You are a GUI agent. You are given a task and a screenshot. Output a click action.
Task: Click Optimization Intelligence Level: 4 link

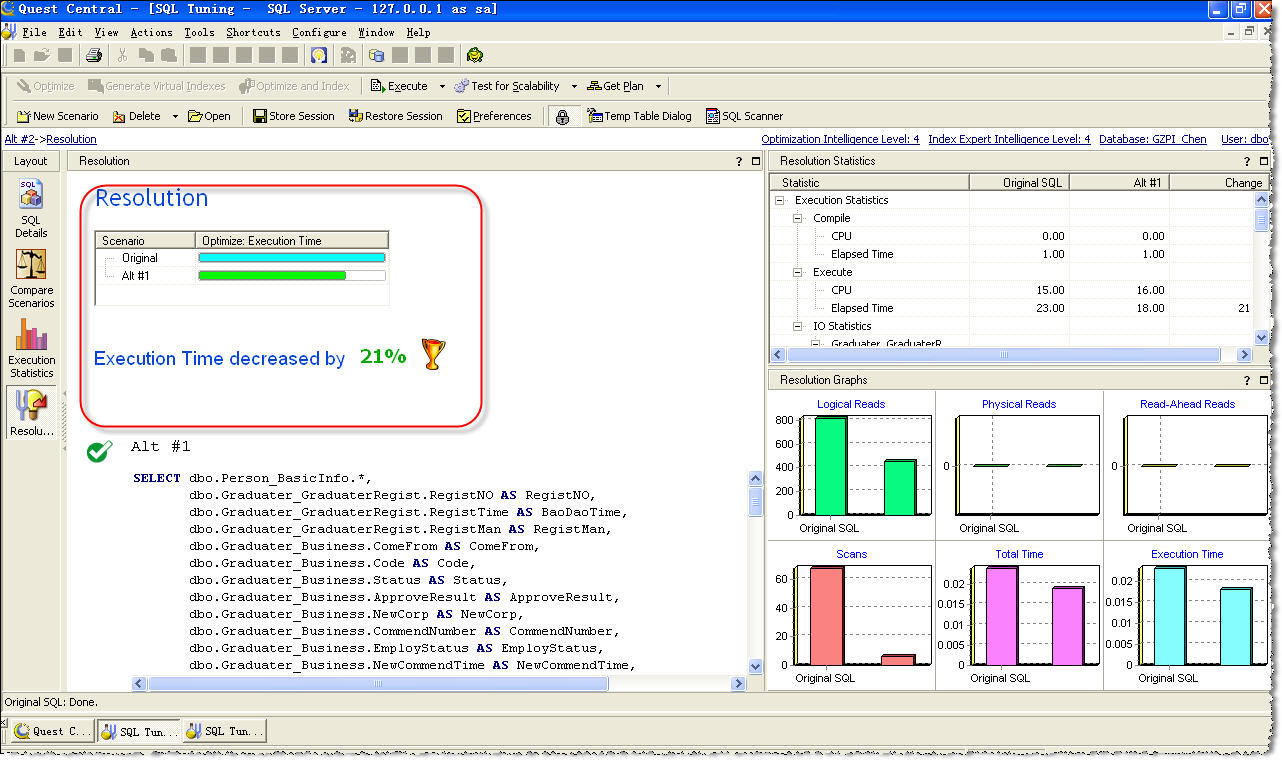(x=840, y=139)
